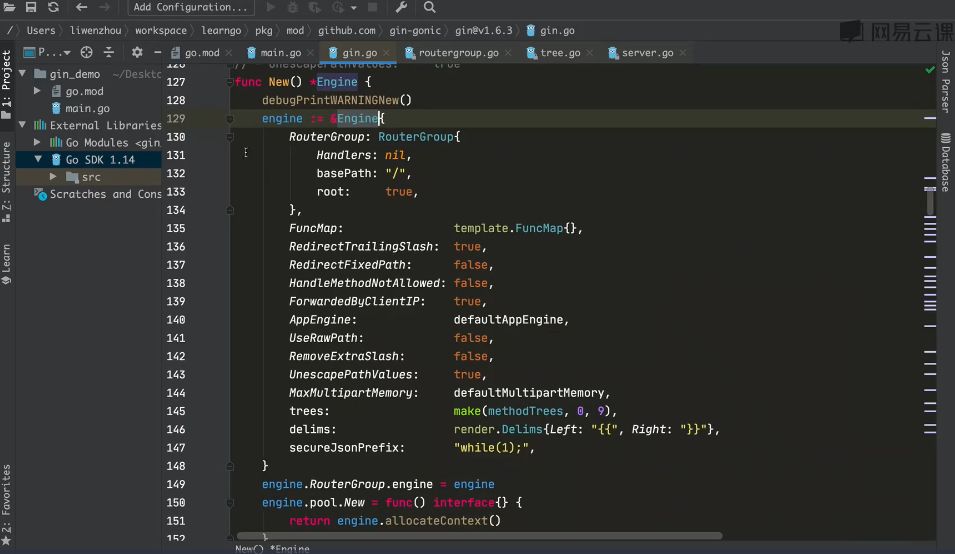Select Scratches and Consoles entry
The width and height of the screenshot is (955, 554).
[x=97, y=194]
